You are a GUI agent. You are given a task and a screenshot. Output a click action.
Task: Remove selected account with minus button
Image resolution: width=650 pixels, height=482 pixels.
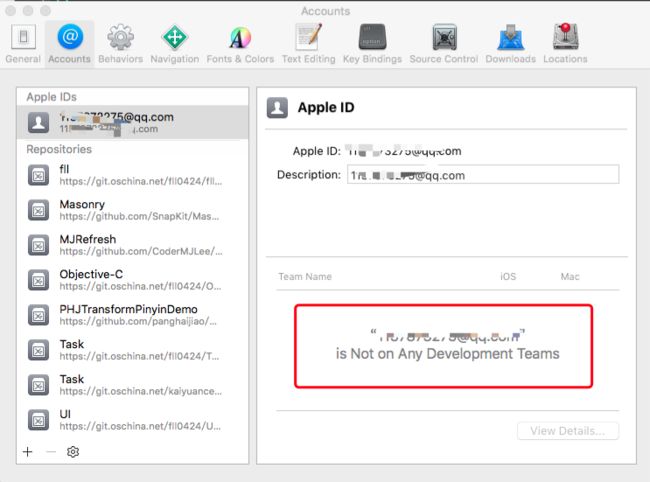coord(51,451)
